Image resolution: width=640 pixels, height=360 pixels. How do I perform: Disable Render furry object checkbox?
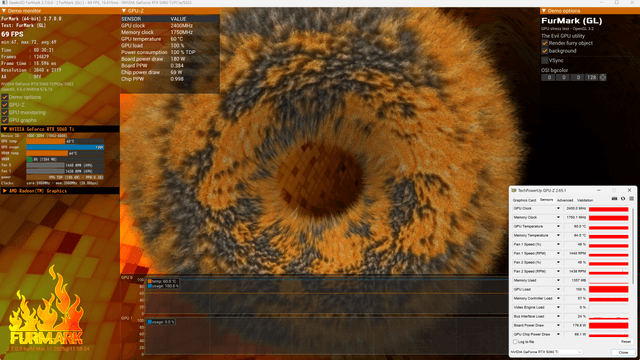544,43
